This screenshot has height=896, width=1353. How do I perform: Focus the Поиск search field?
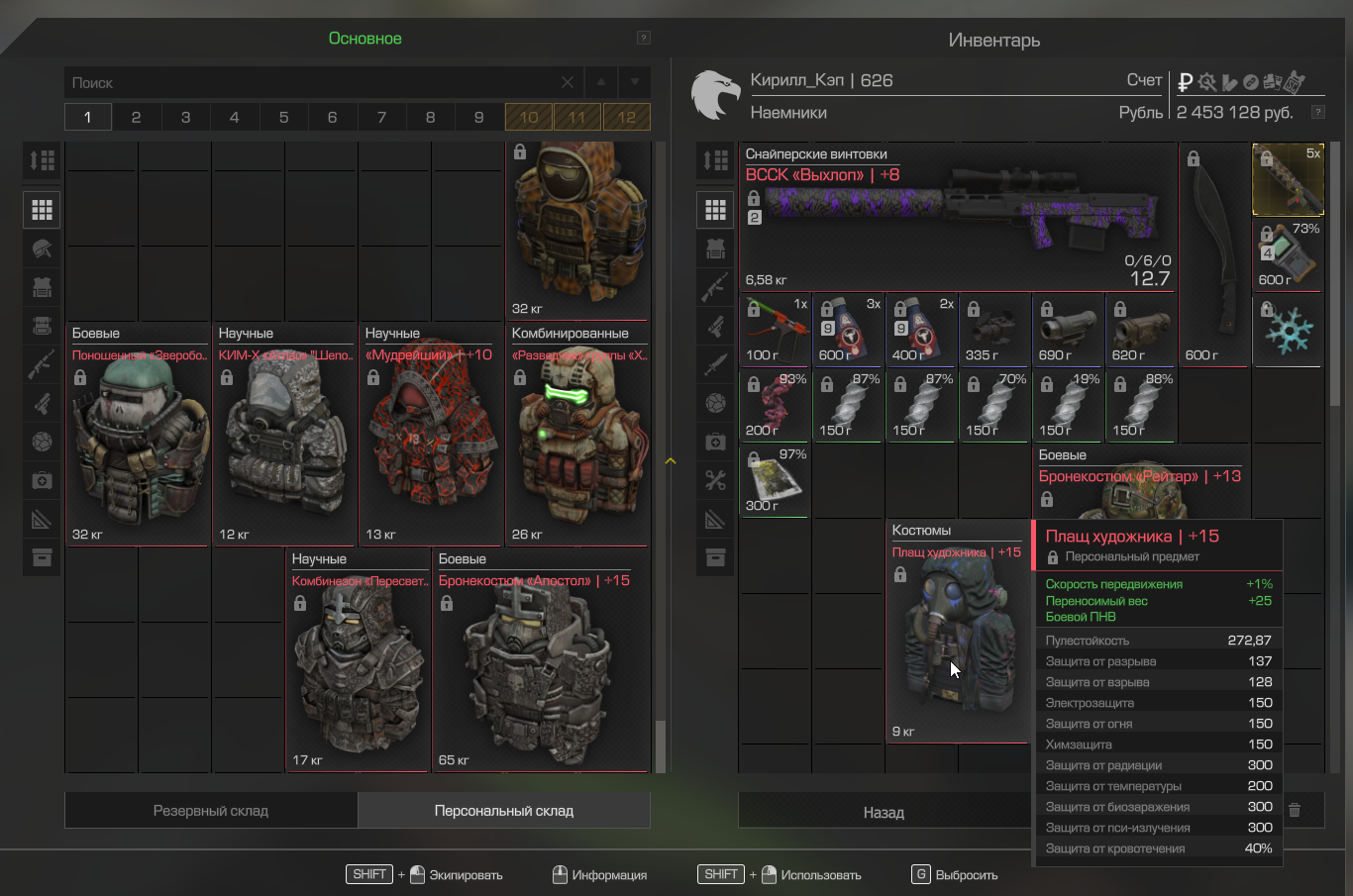pyautogui.click(x=310, y=83)
